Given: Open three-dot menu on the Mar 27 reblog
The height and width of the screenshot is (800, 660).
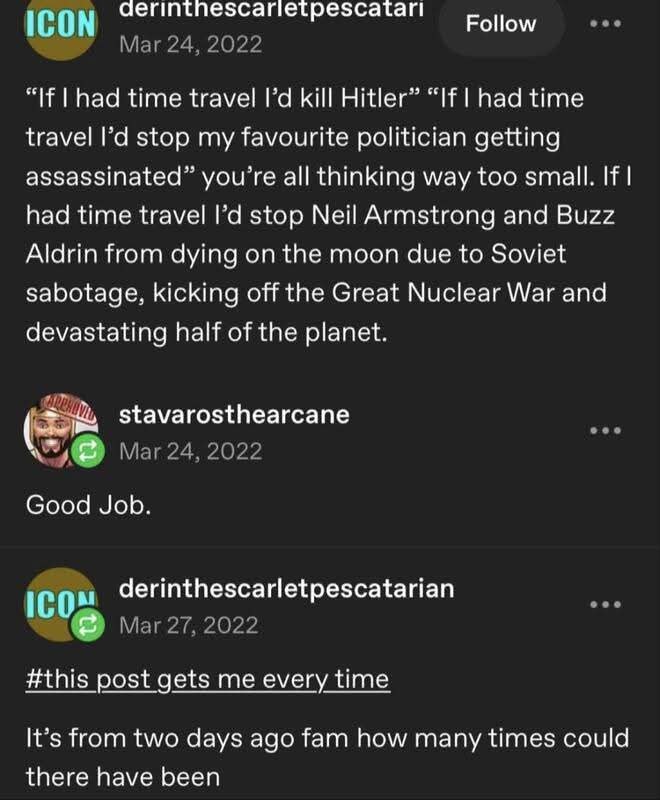Looking at the screenshot, I should 606,605.
